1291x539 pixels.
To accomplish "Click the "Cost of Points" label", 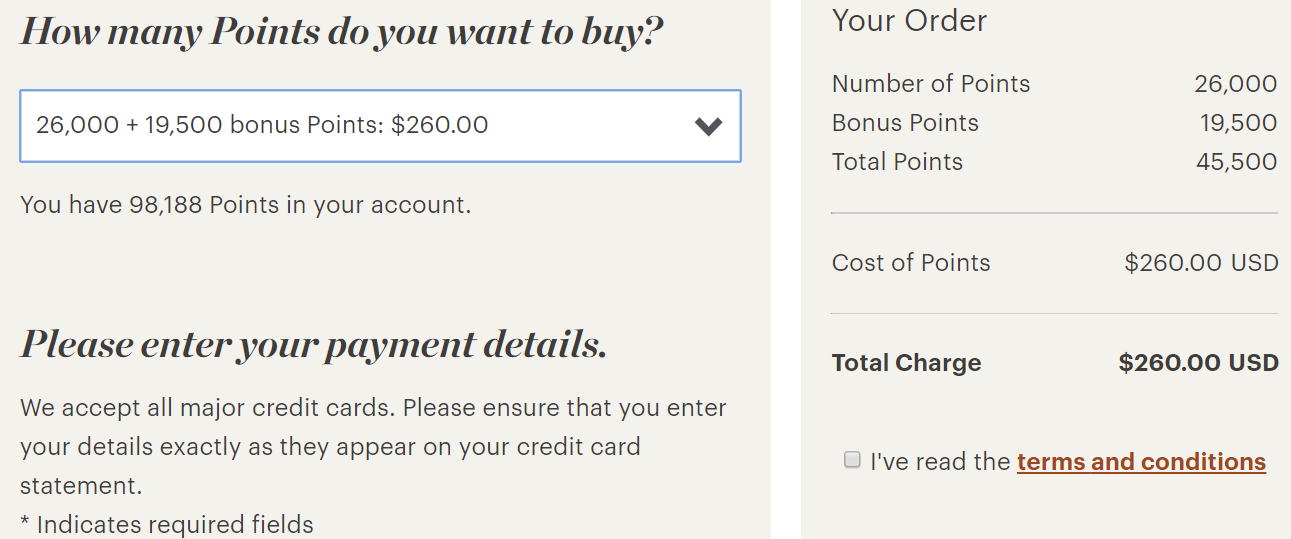I will [911, 263].
